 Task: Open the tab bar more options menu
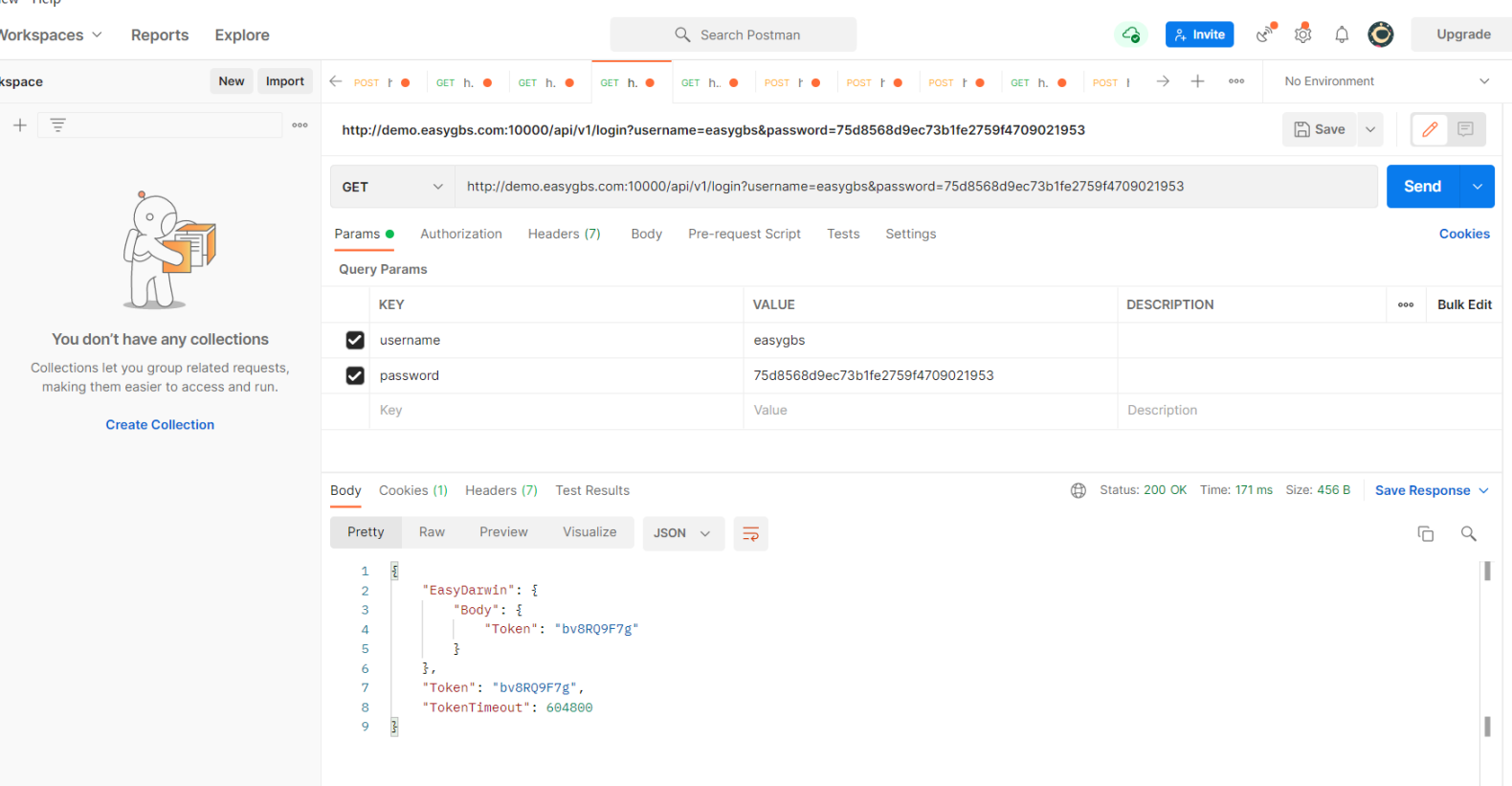1236,81
